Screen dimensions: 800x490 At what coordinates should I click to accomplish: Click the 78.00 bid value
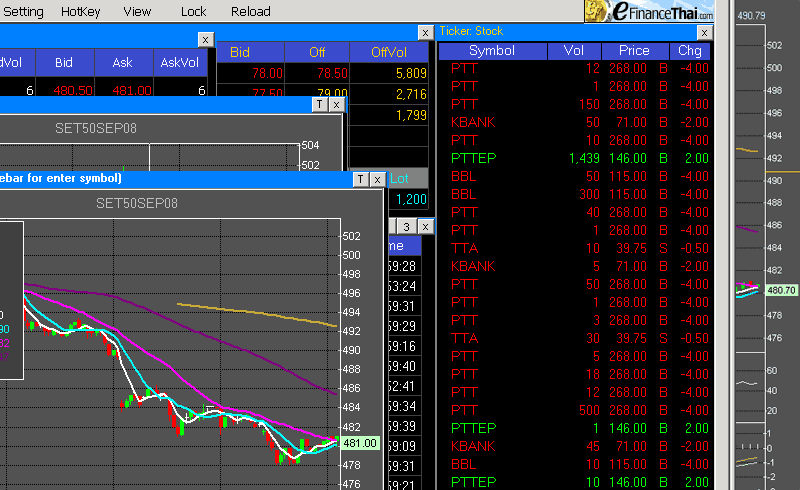(267, 74)
